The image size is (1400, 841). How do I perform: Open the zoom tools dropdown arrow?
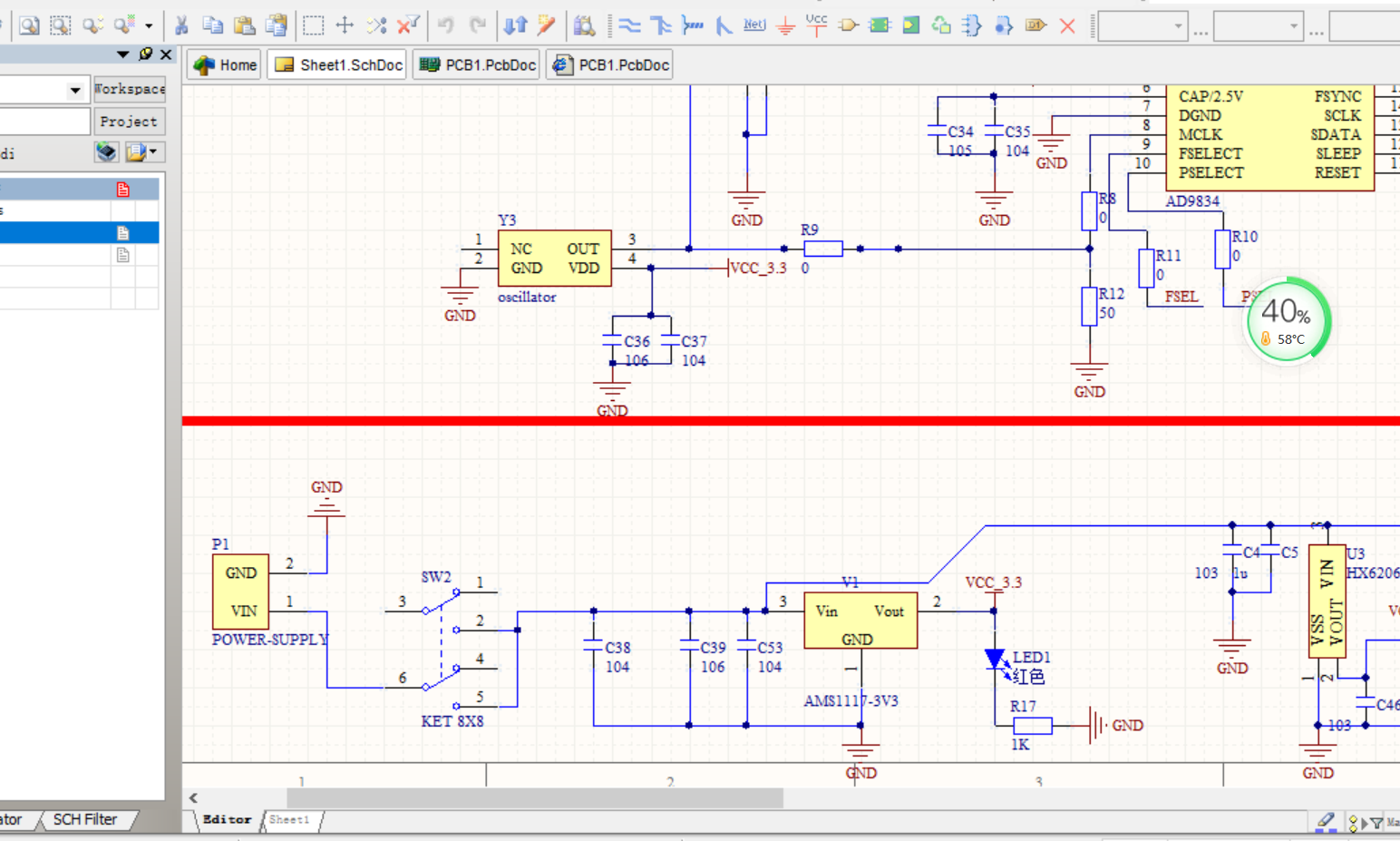pos(149,26)
